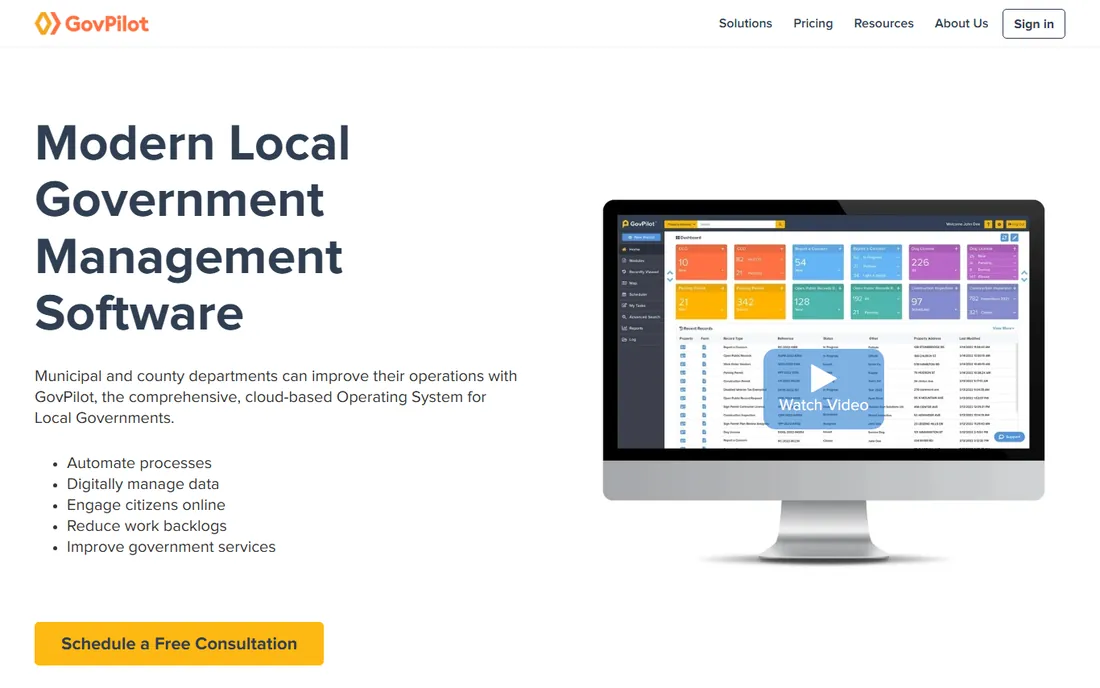Click the "Modern Local Government Management Software" heading
Image resolution: width=1100 pixels, height=688 pixels.
pos(192,227)
